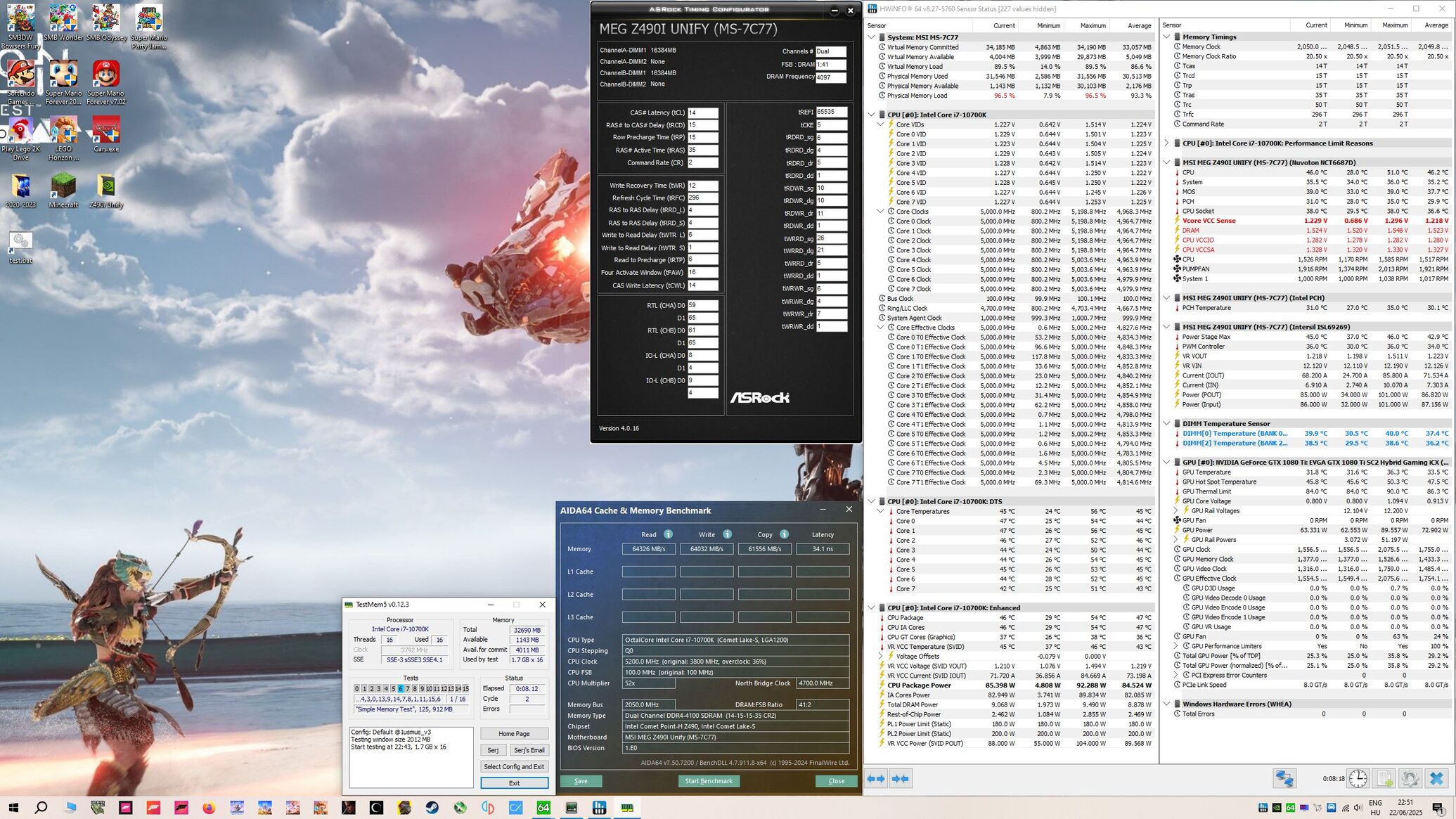Viewport: 1456px width, 819px height.
Task: Click HWiNFO blue X close sensors icon
Action: [x=1436, y=778]
